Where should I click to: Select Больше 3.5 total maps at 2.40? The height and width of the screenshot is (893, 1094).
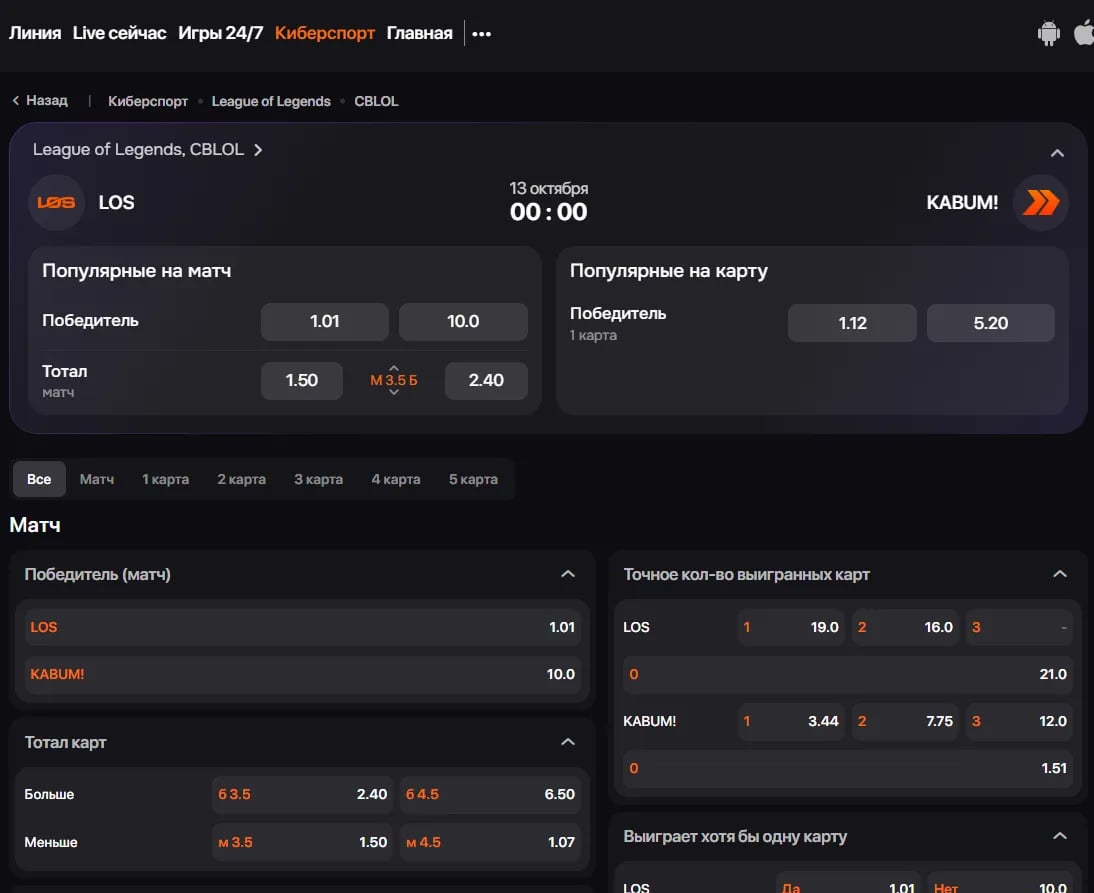click(302, 794)
